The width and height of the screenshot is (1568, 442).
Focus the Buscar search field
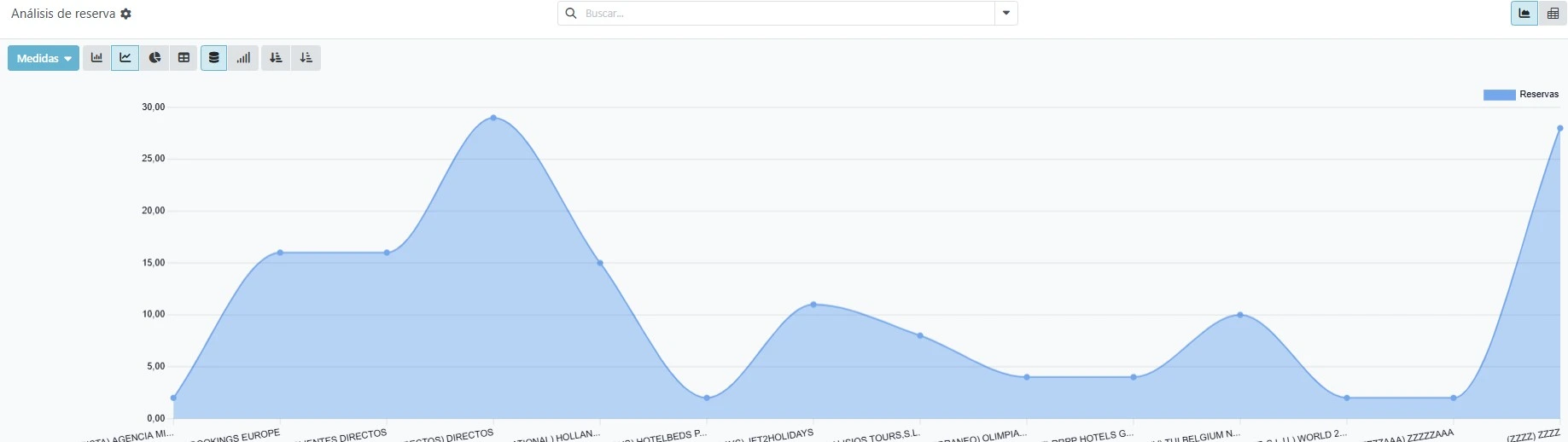[787, 14]
